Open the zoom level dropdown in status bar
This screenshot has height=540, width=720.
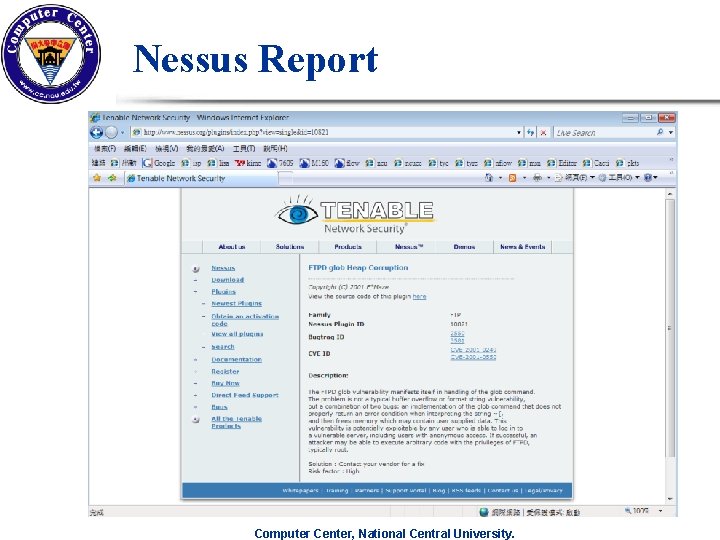click(660, 511)
